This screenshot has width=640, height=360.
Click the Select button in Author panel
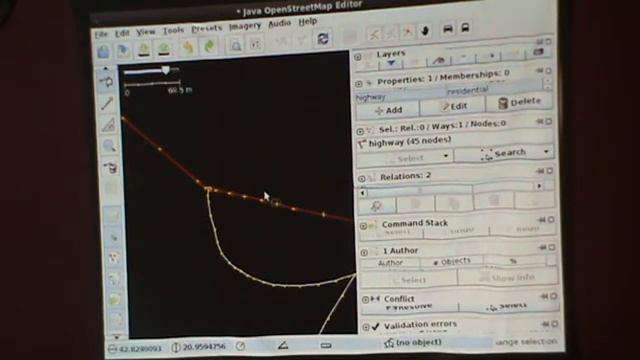pos(409,280)
